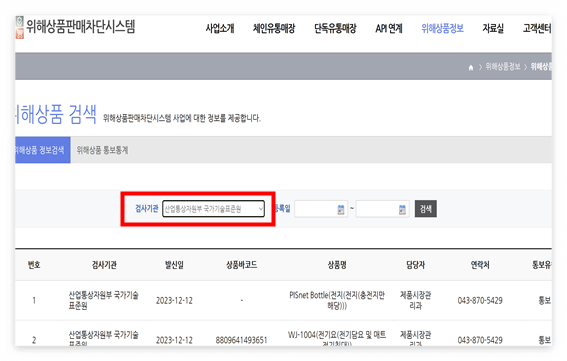The height and width of the screenshot is (361, 567).
Task: Click barcode 8809641493651
Action: coord(242,340)
